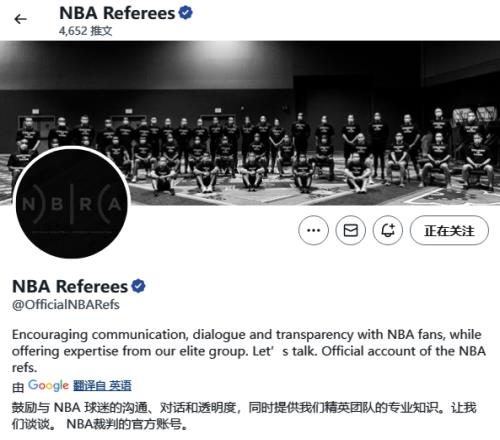Screen dimensions: 500x440
Task: Click the verified badge beside the profile name
Action: point(138,286)
